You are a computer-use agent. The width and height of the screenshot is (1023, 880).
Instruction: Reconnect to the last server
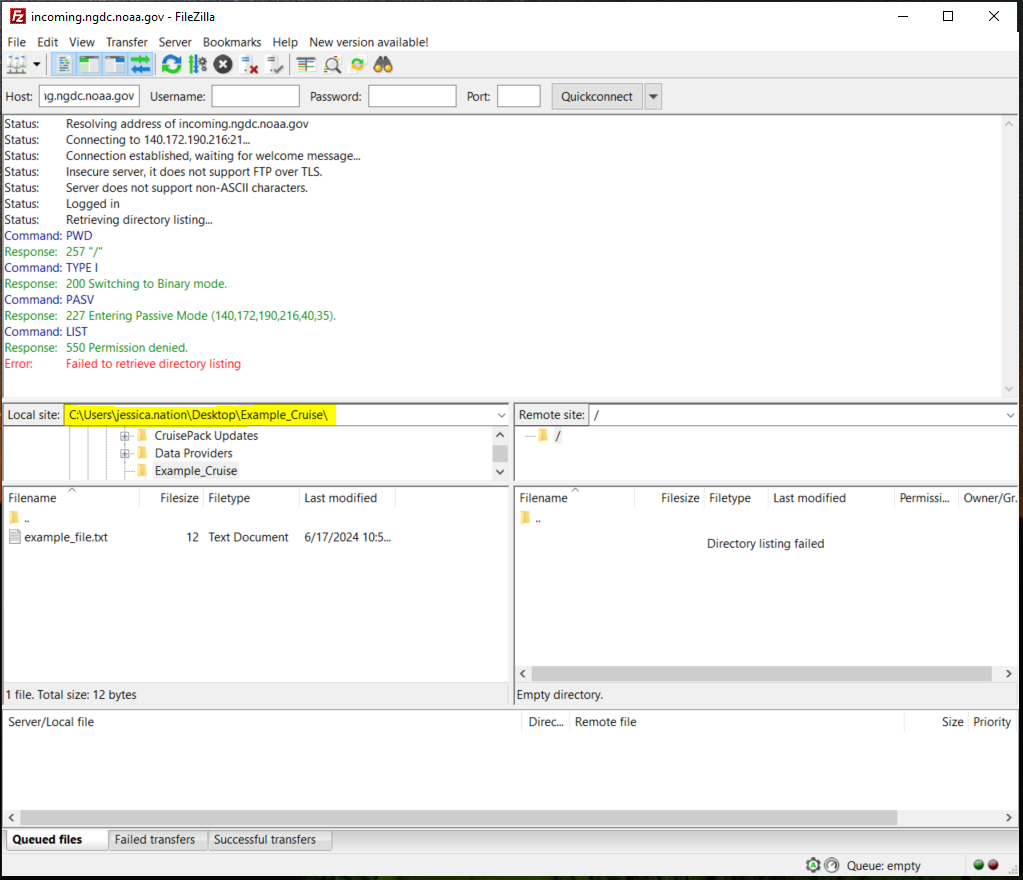tap(276, 65)
